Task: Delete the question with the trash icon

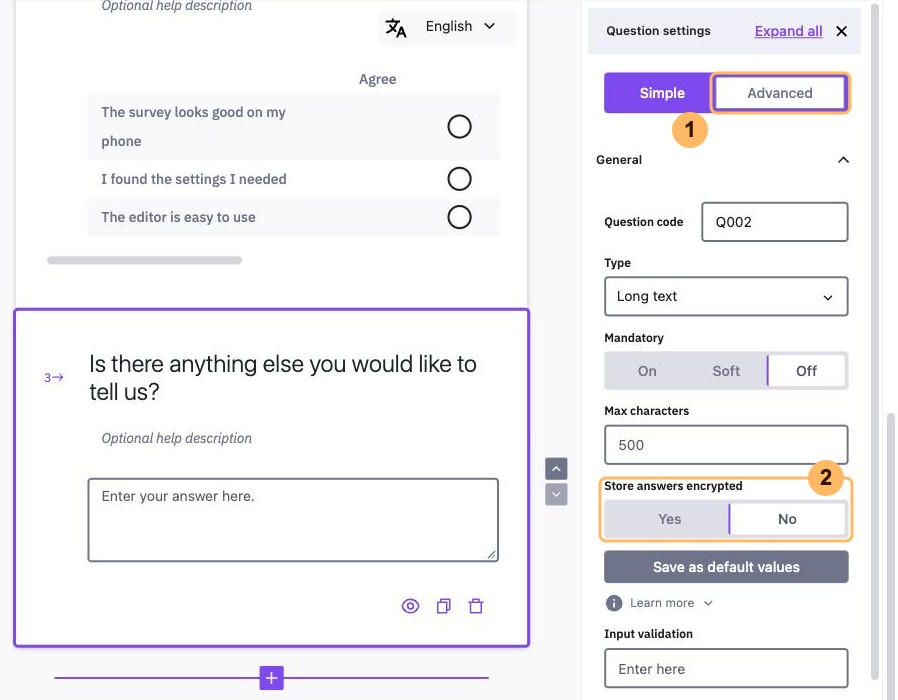Action: [476, 606]
